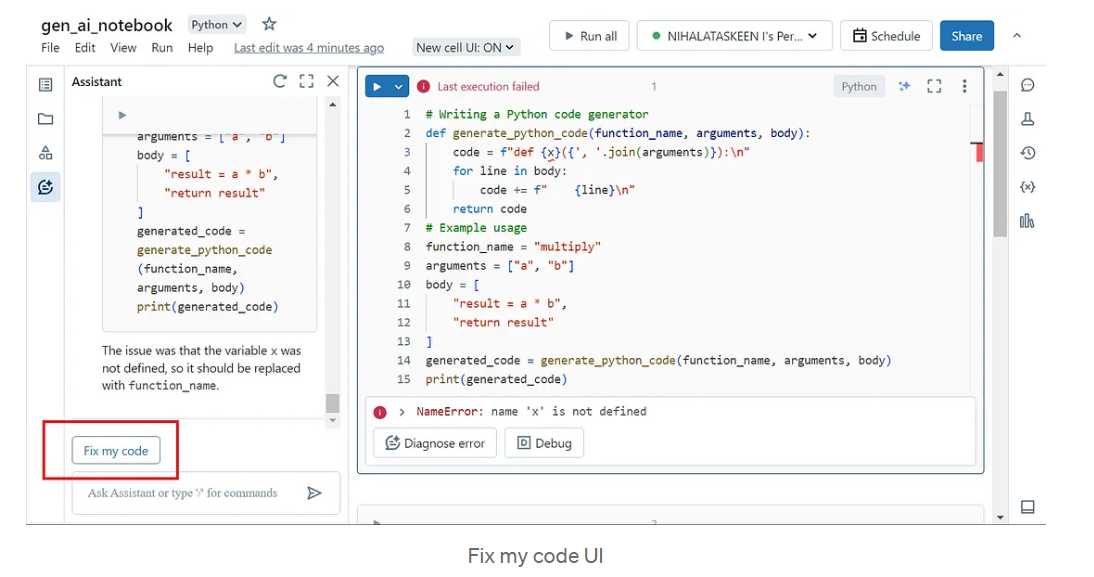The image size is (1094, 577).
Task: Star the gen_ai_notebook notebook
Action: click(269, 24)
